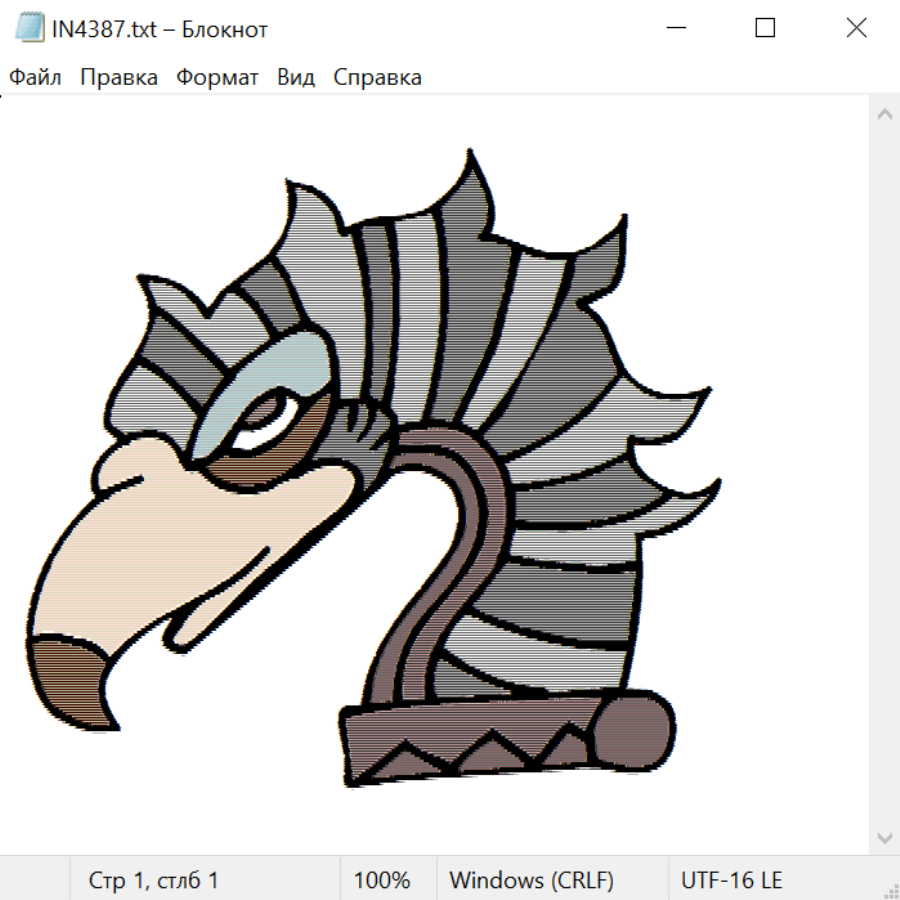Maximize the Блокнот window
Image resolution: width=900 pixels, height=900 pixels.
pyautogui.click(x=765, y=29)
